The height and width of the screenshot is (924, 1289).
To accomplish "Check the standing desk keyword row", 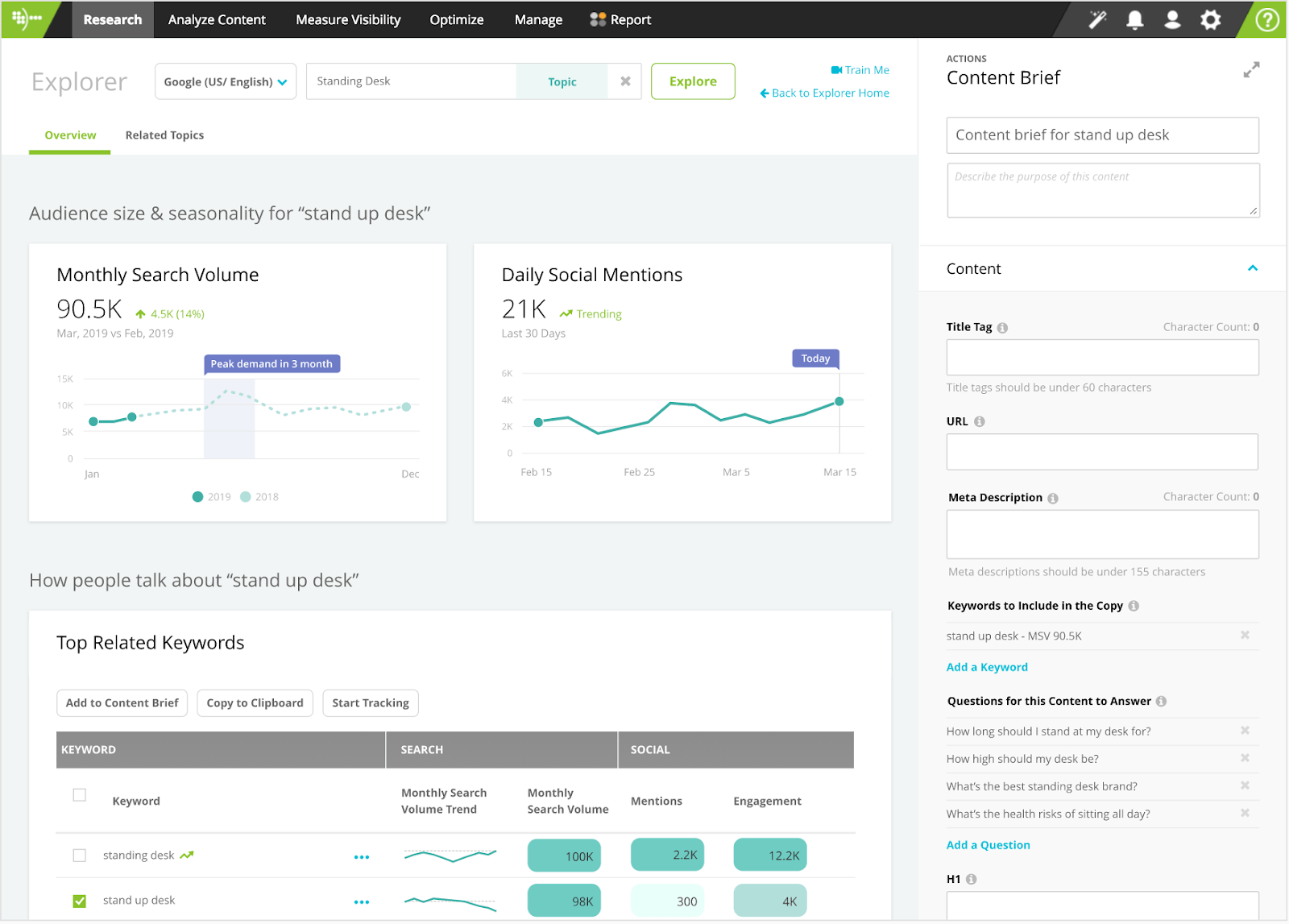I will pos(78,855).
